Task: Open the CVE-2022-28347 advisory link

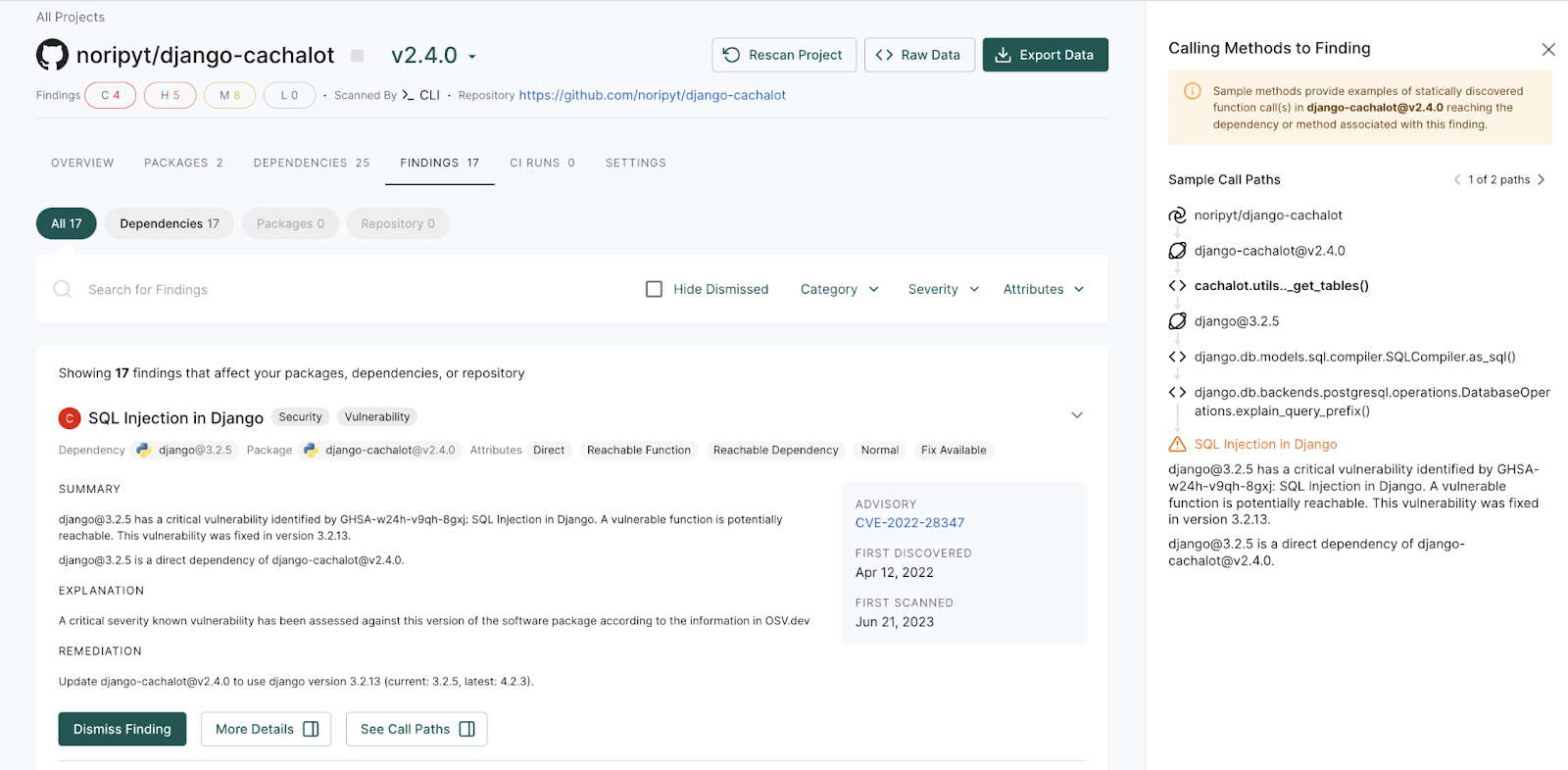Action: pos(909,523)
